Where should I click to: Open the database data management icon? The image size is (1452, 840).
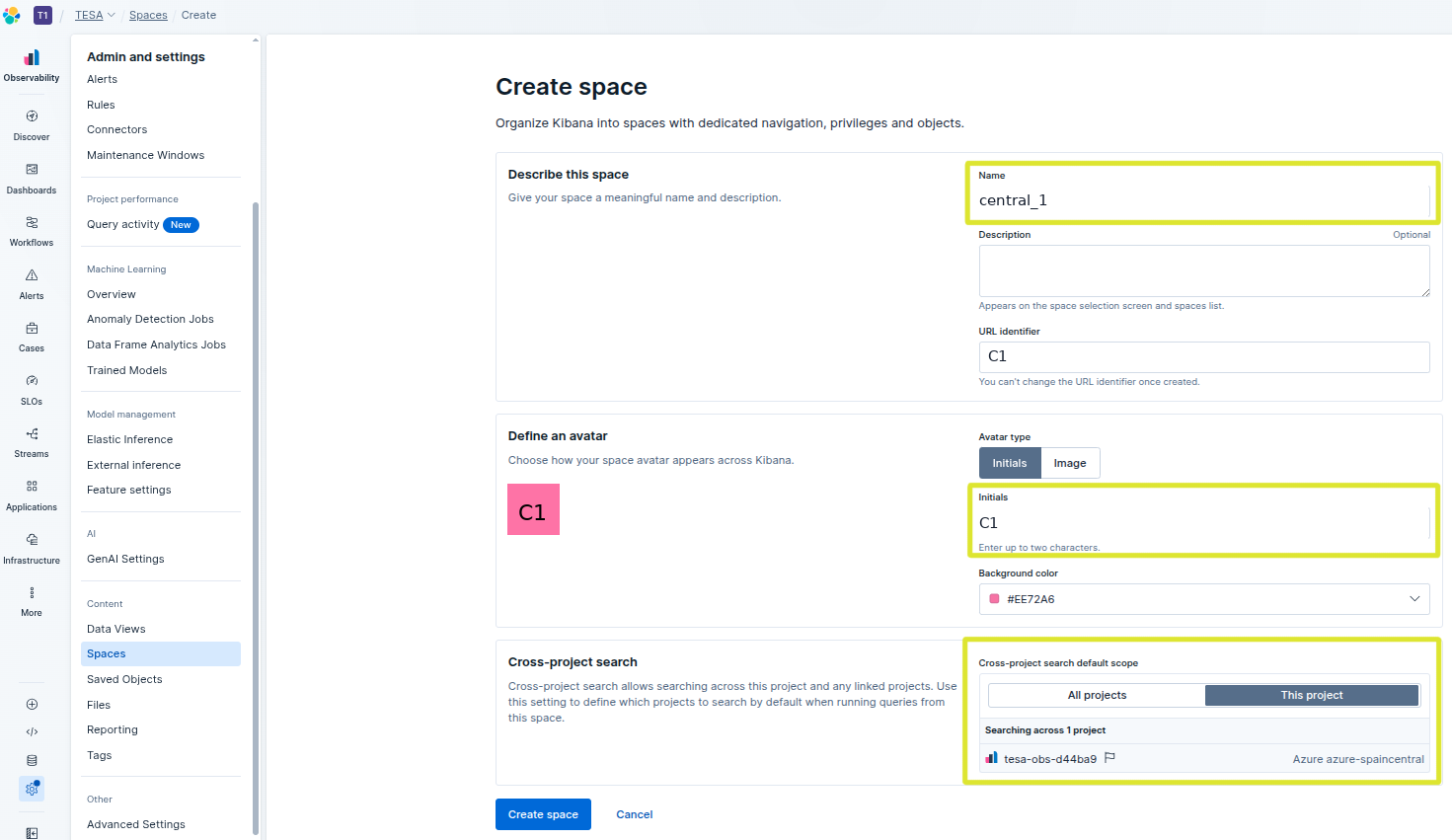point(32,760)
